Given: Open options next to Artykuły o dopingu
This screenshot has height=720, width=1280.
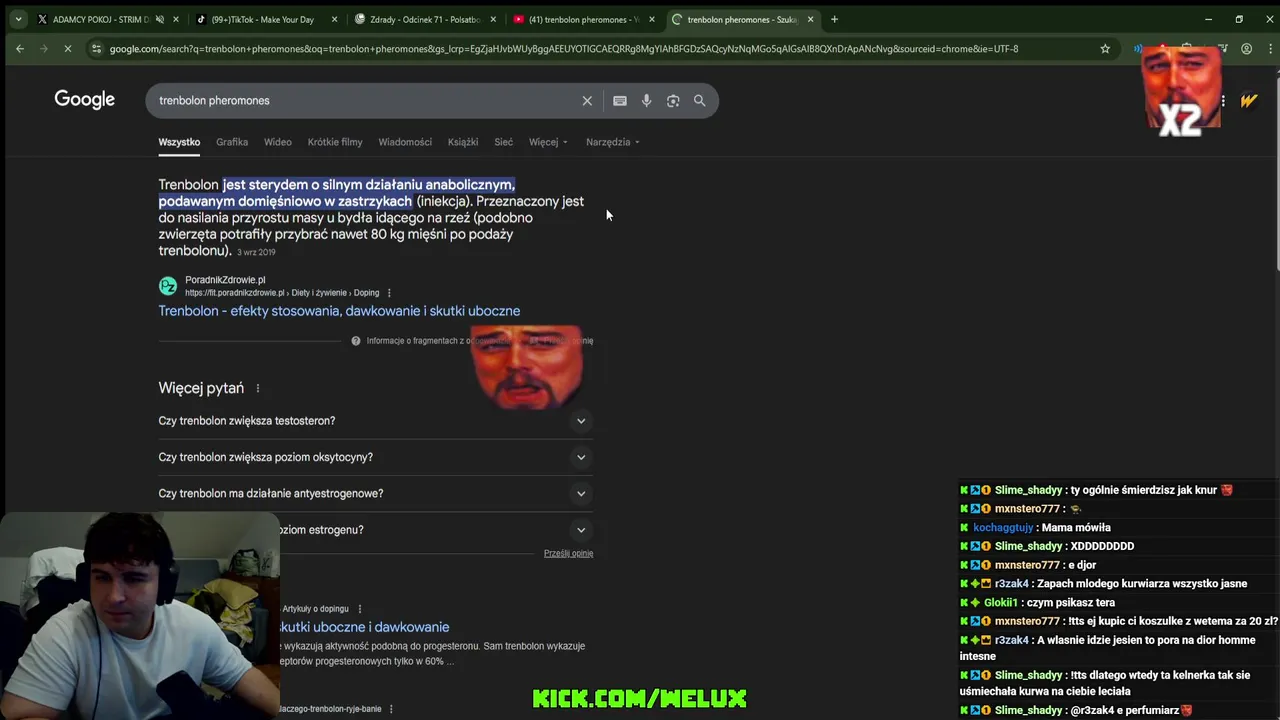Looking at the screenshot, I should click(x=360, y=609).
